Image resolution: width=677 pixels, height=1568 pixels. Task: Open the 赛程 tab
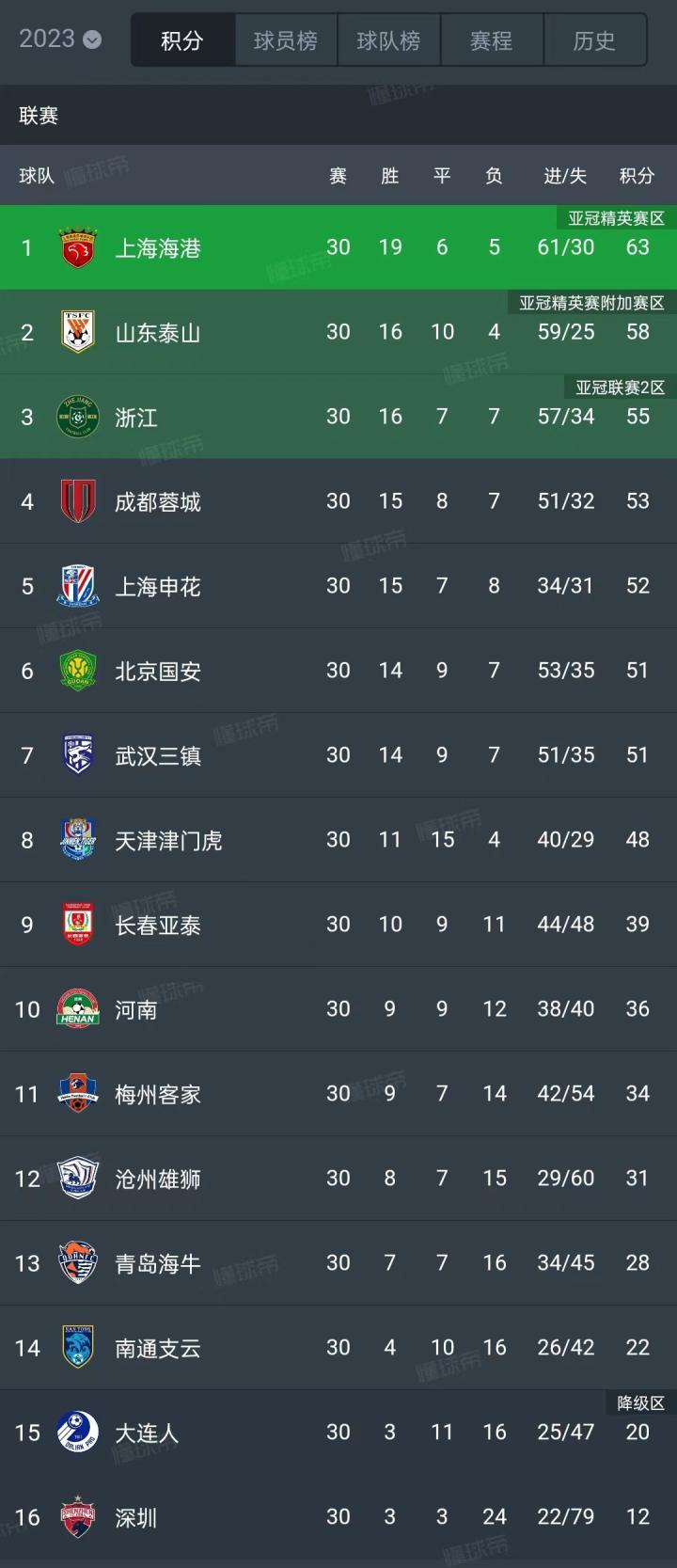point(491,40)
